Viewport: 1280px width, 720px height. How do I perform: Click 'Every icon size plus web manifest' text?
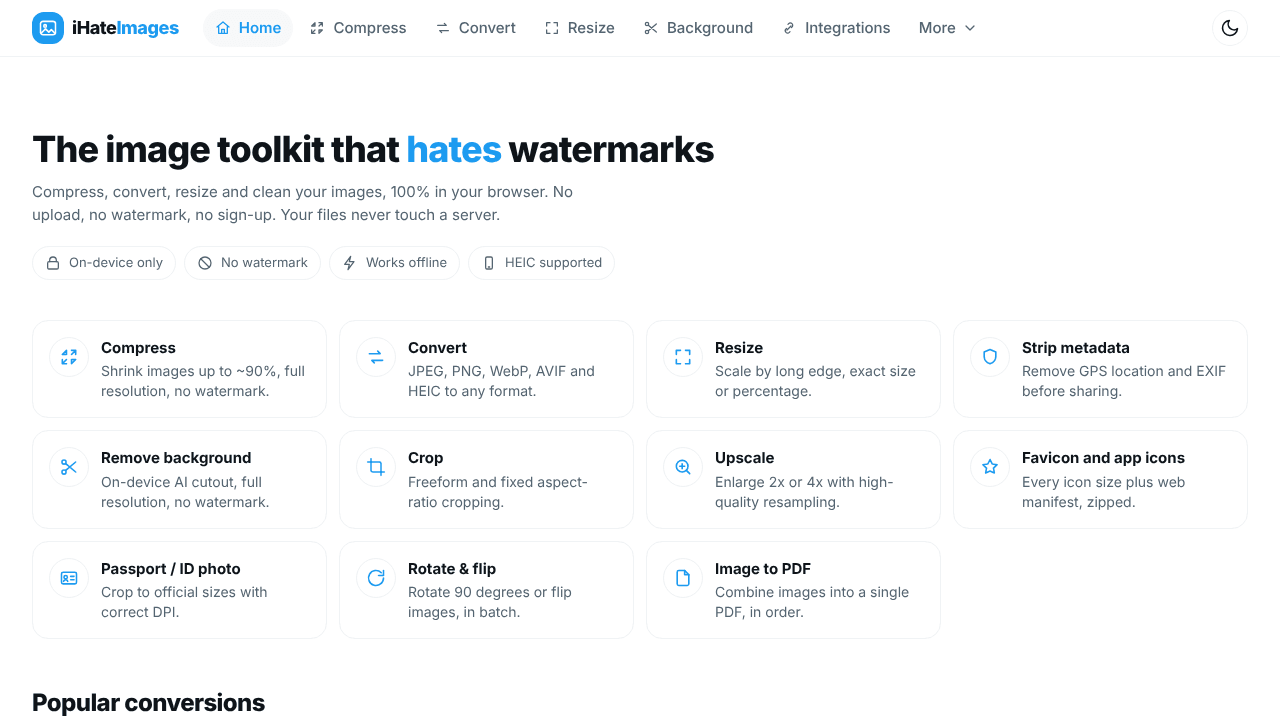point(1104,492)
